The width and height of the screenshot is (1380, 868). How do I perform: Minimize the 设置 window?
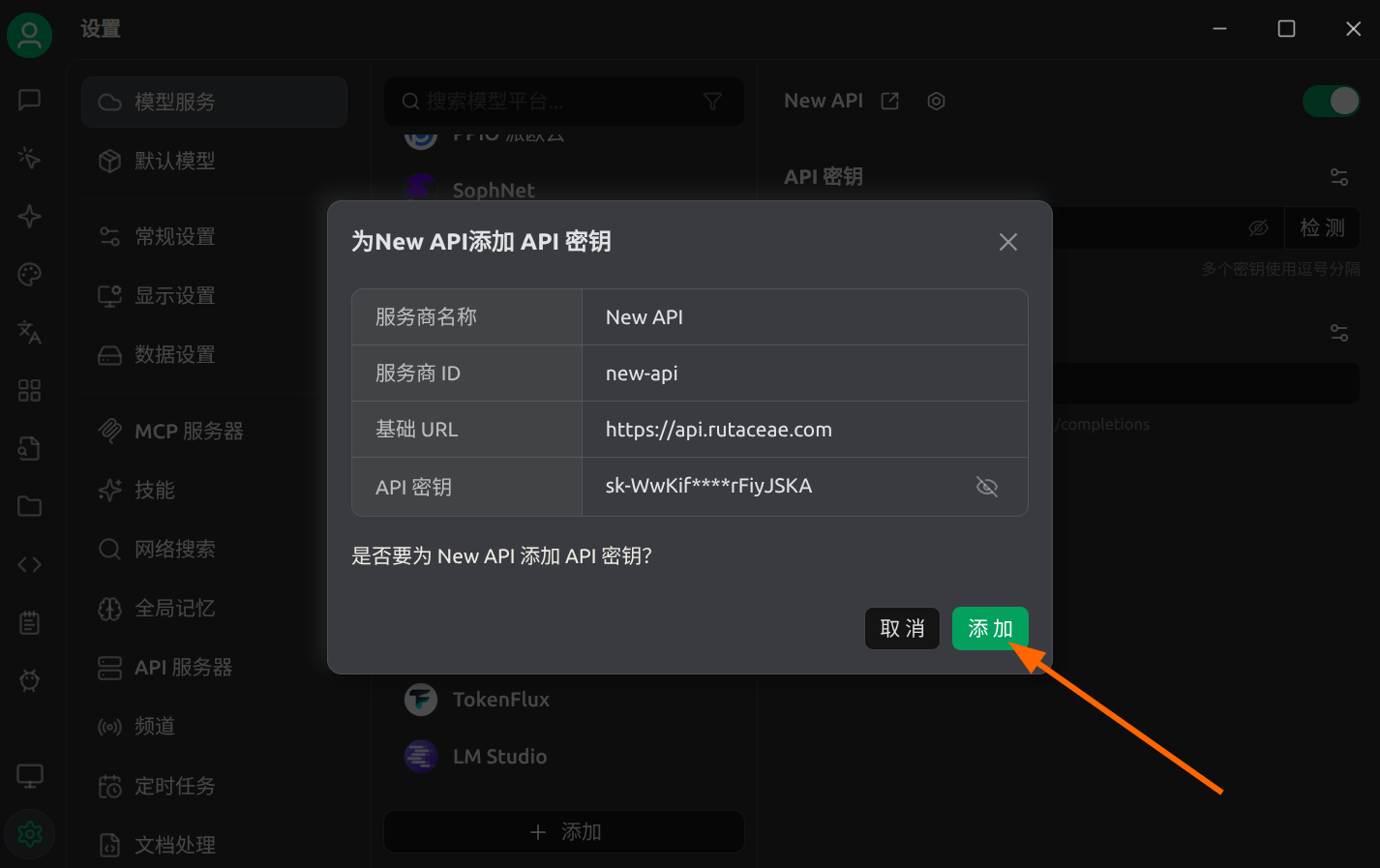[1219, 29]
